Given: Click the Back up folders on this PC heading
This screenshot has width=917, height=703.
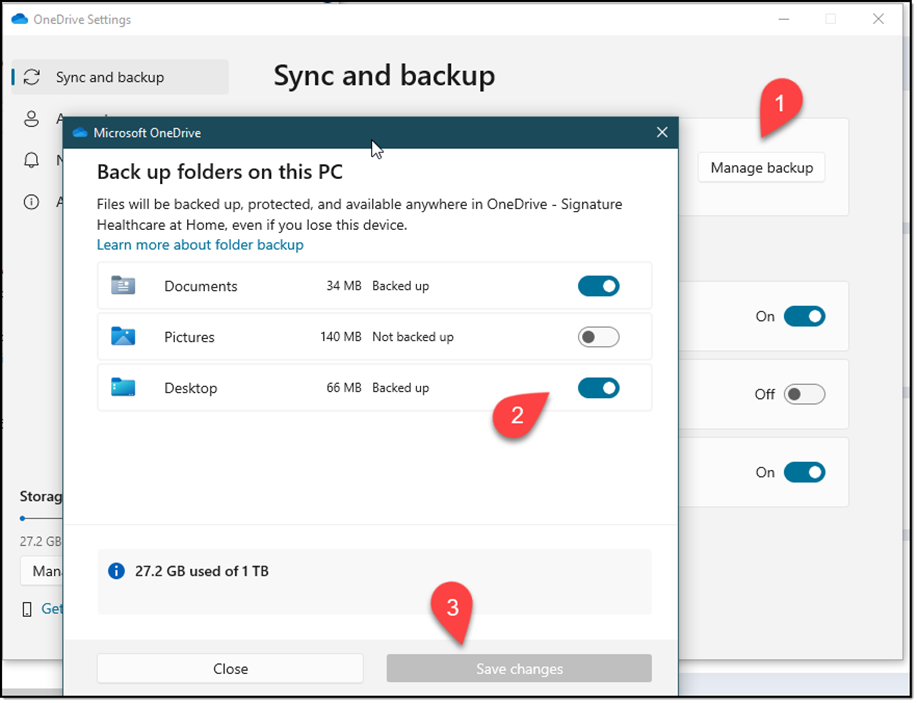Looking at the screenshot, I should click(220, 173).
